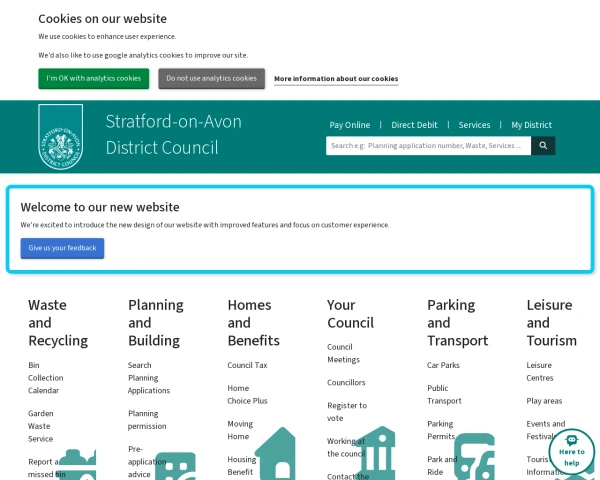This screenshot has height=480, width=600.
Task: Open Council Tax link
Action: click(247, 365)
